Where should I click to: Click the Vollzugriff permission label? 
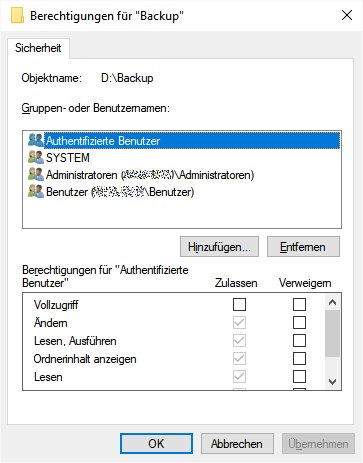tap(56, 305)
